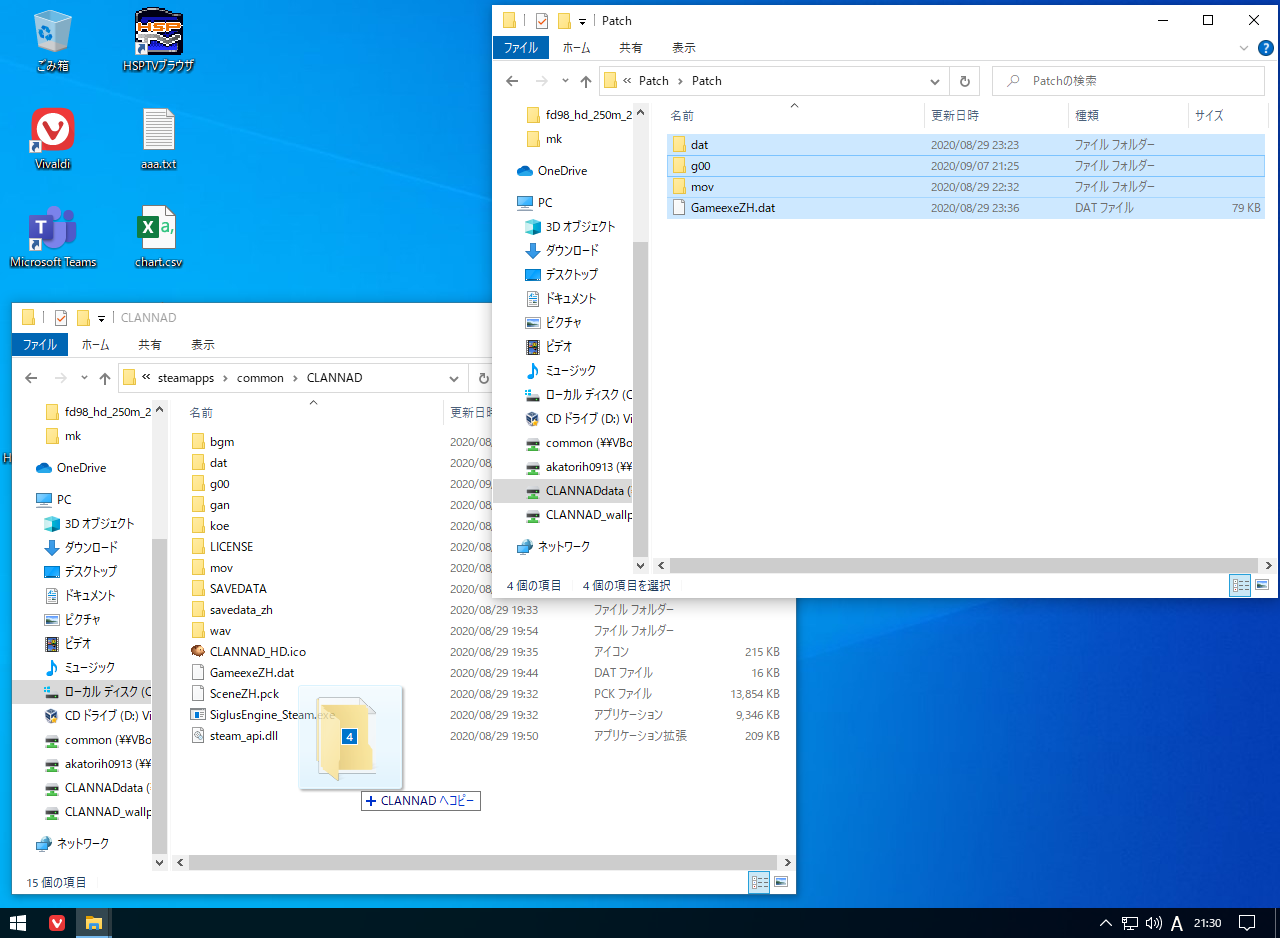1280x938 pixels.
Task: Click the Properties quick-access icon in CLANNAD title bar
Action: click(x=61, y=318)
